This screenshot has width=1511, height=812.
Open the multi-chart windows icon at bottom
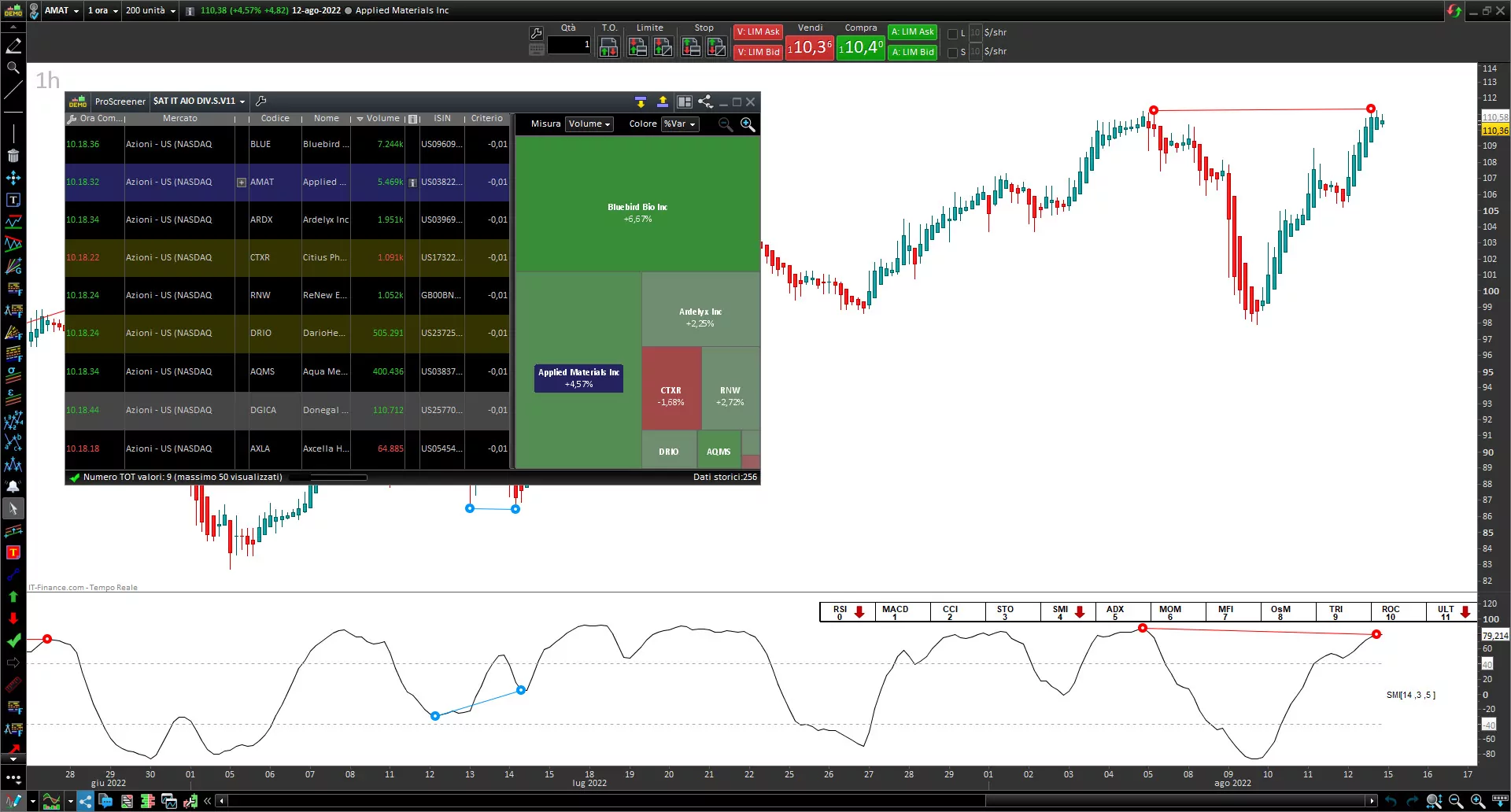[169, 801]
